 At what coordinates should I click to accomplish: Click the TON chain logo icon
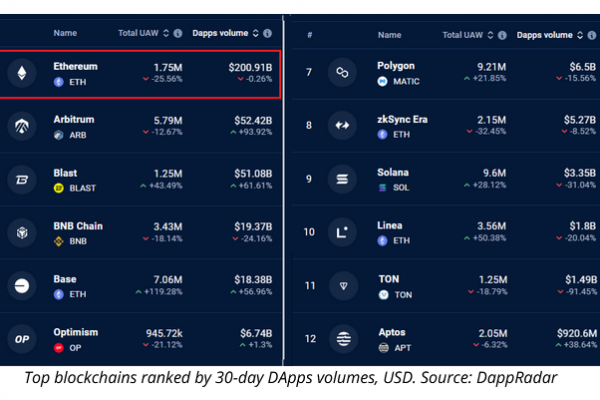pyautogui.click(x=343, y=286)
